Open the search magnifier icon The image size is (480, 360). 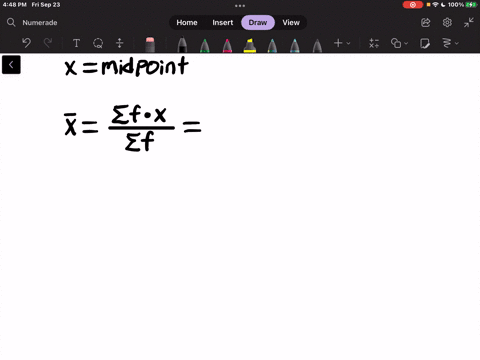click(11, 22)
